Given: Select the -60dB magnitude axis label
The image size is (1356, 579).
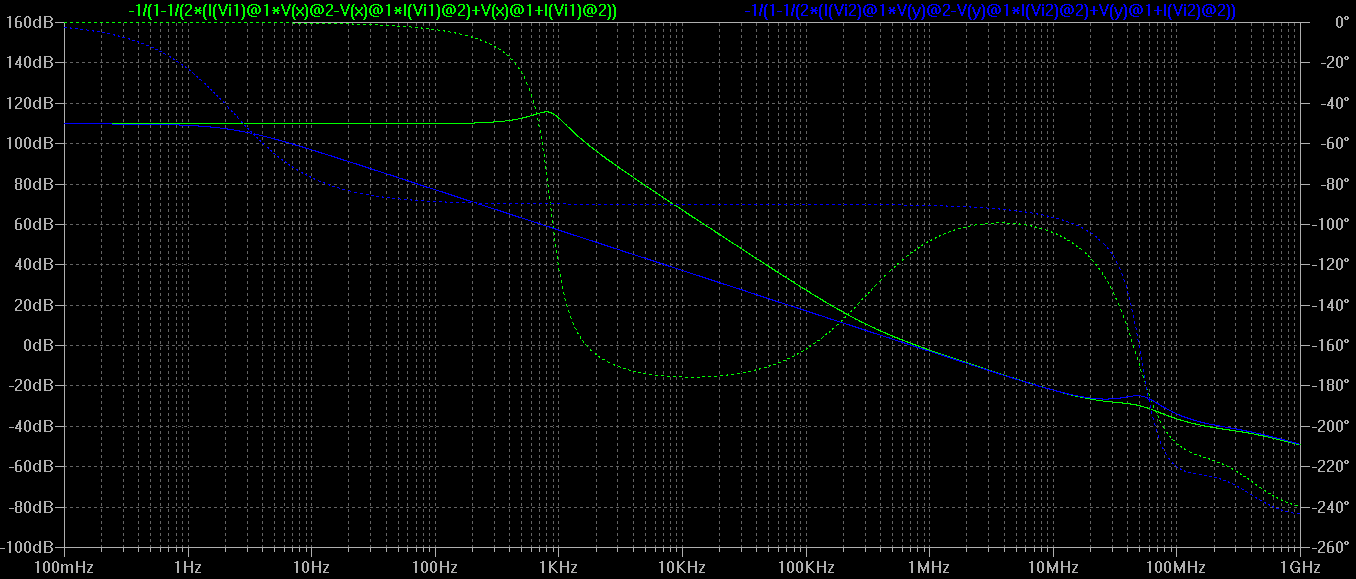Looking at the screenshot, I should [31, 467].
